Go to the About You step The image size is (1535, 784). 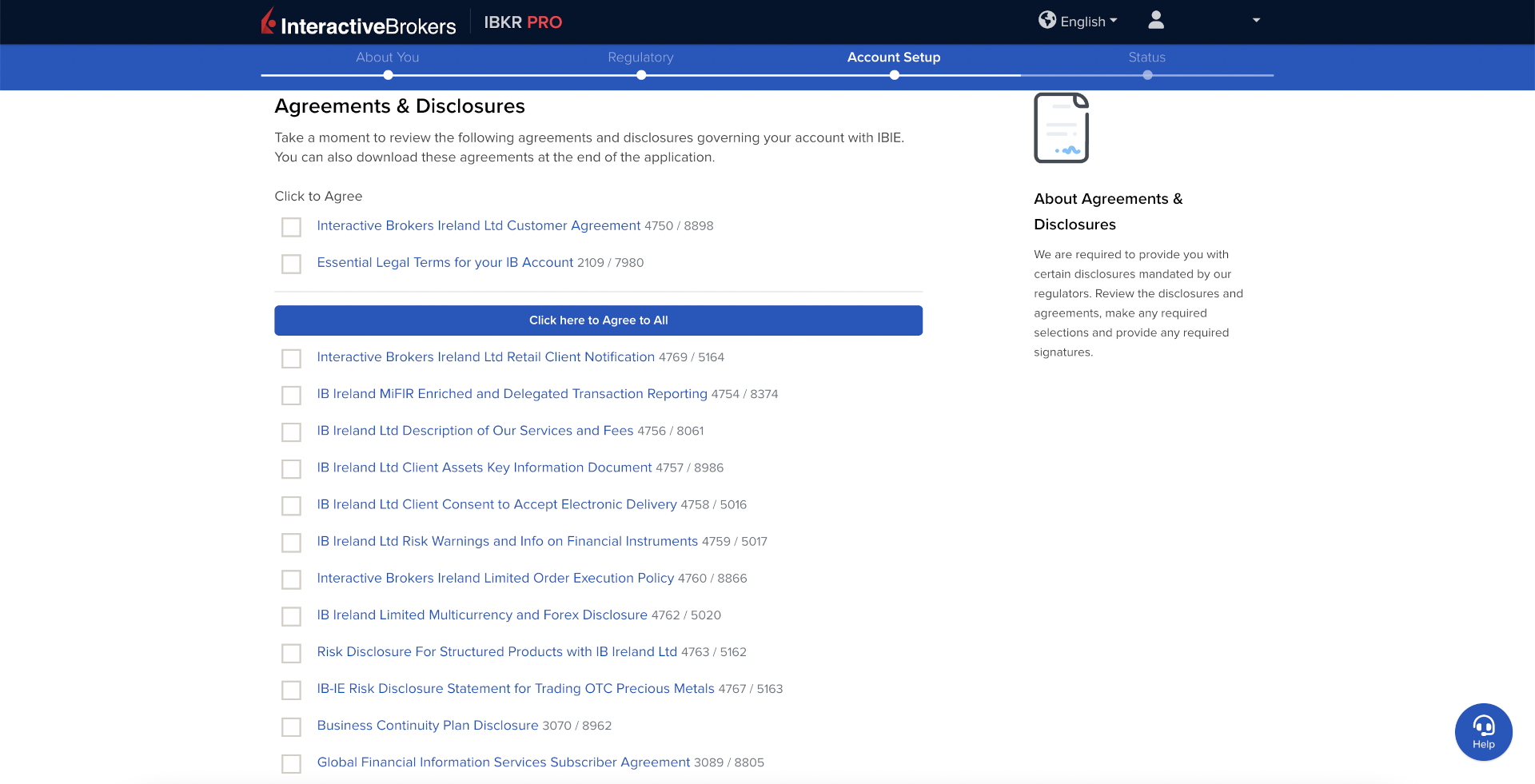(x=387, y=58)
